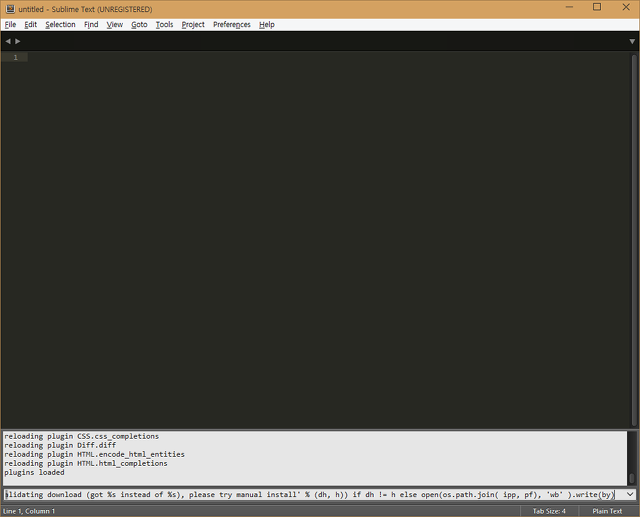Viewport: 640px width, 517px height.
Task: Click the editor vertical scrollbar
Action: click(x=634, y=240)
